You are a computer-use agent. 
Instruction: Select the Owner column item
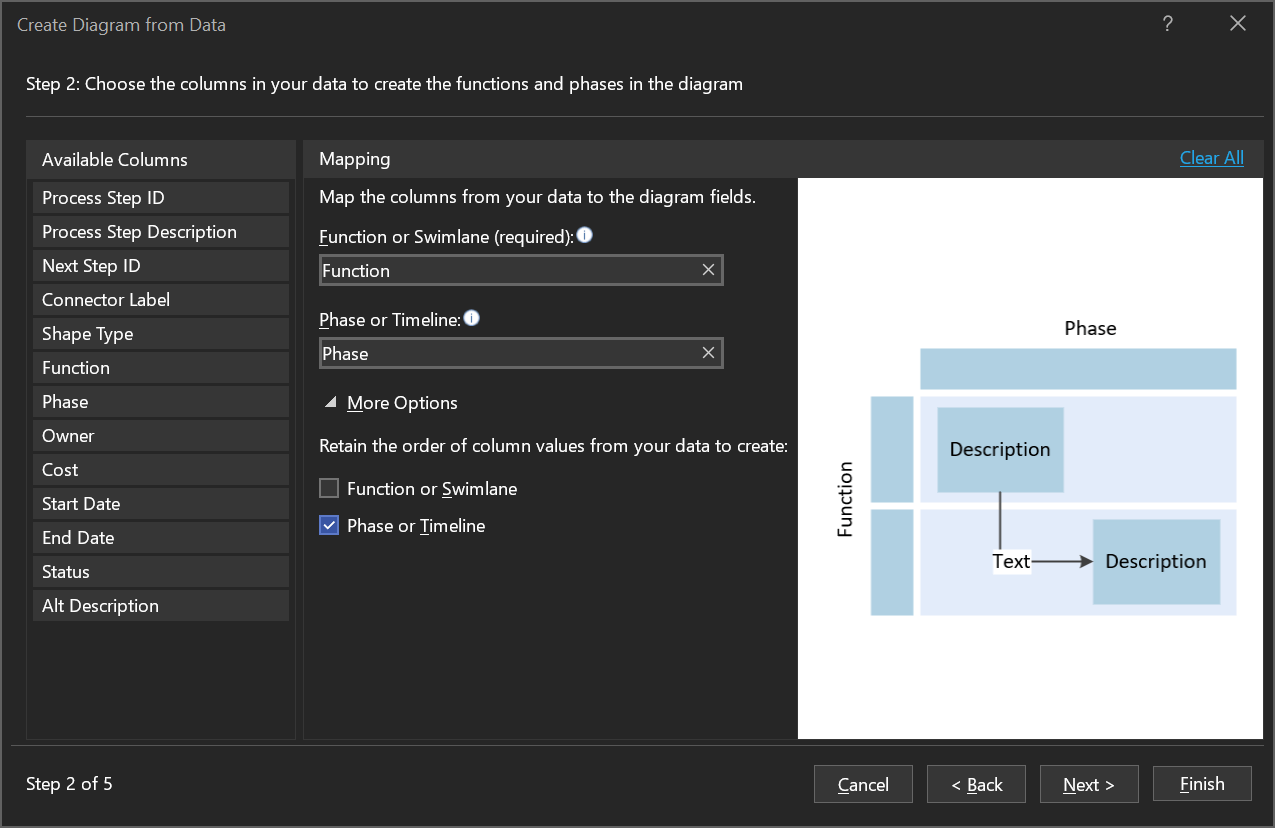click(x=161, y=436)
